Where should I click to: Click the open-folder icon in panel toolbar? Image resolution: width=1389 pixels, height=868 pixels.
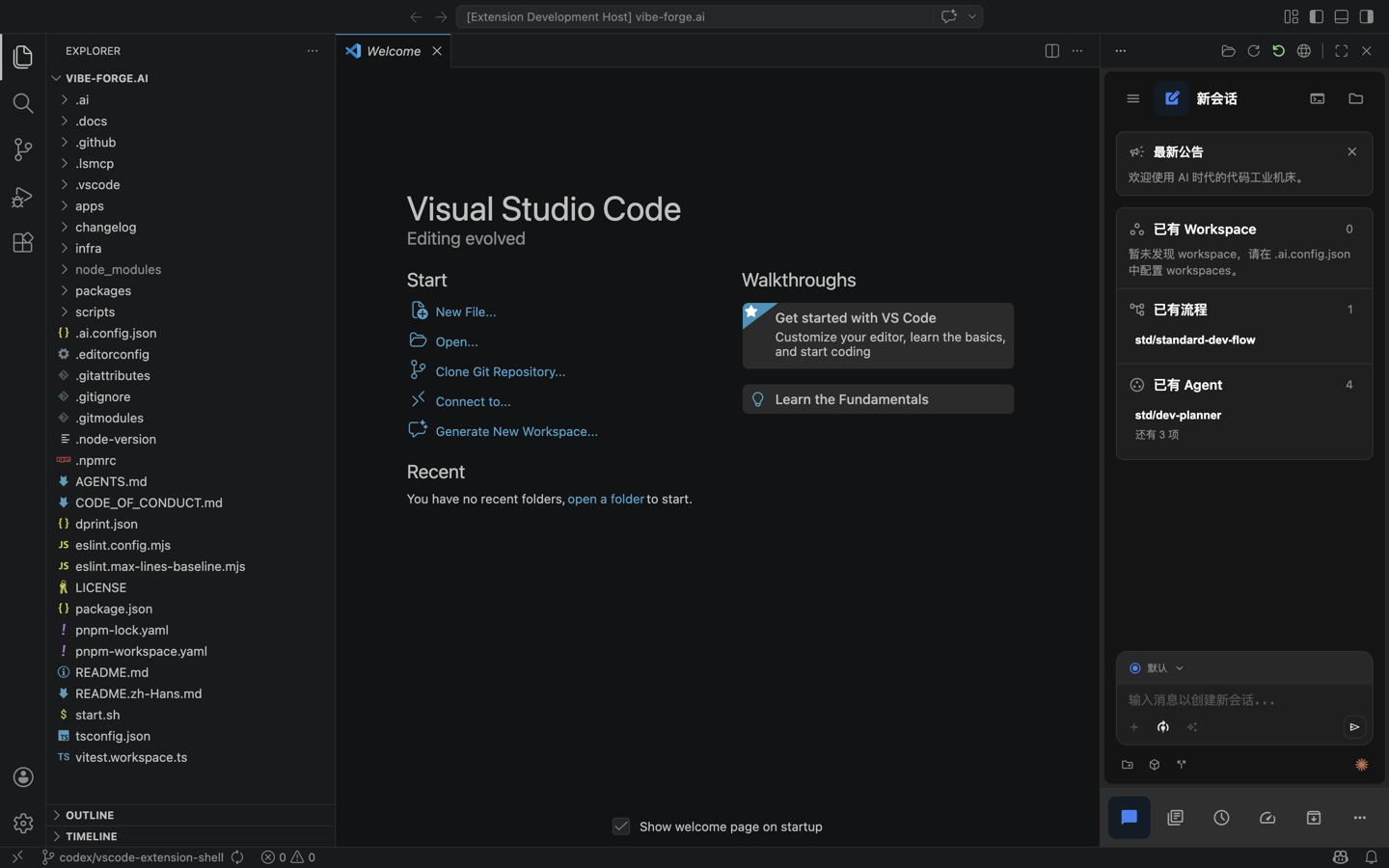[x=1229, y=51]
